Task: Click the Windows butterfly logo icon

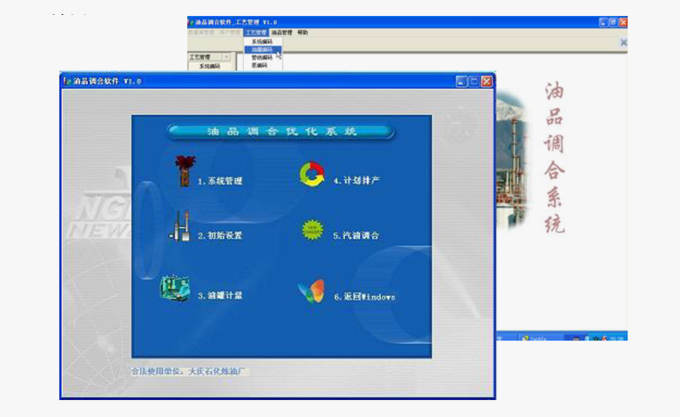Action: pos(312,291)
